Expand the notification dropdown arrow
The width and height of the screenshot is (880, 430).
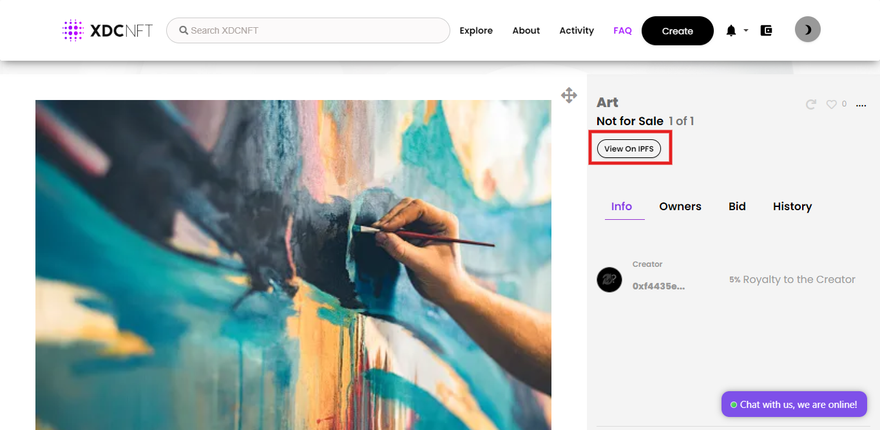click(746, 30)
